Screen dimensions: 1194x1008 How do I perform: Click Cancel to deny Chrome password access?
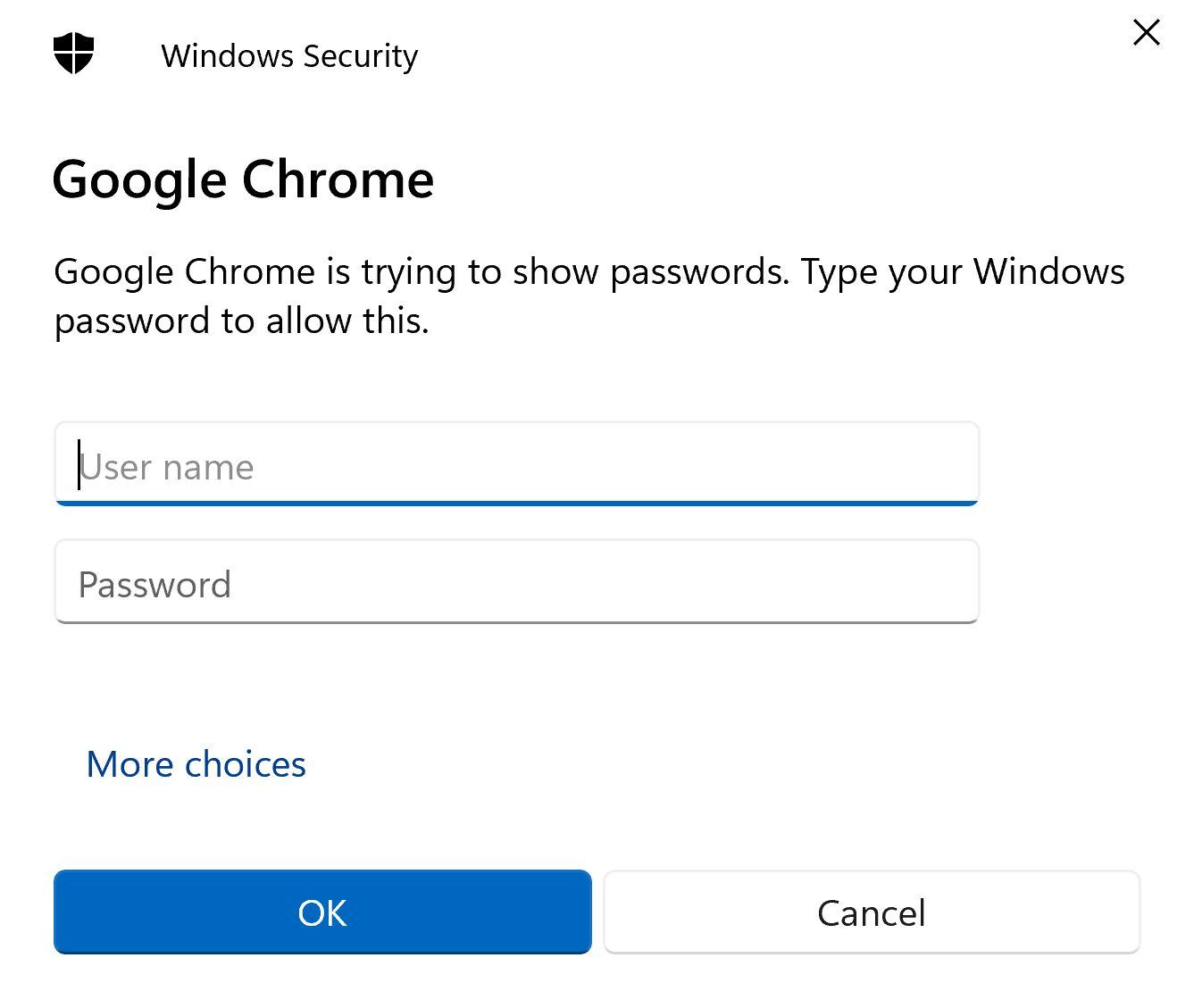coord(872,912)
